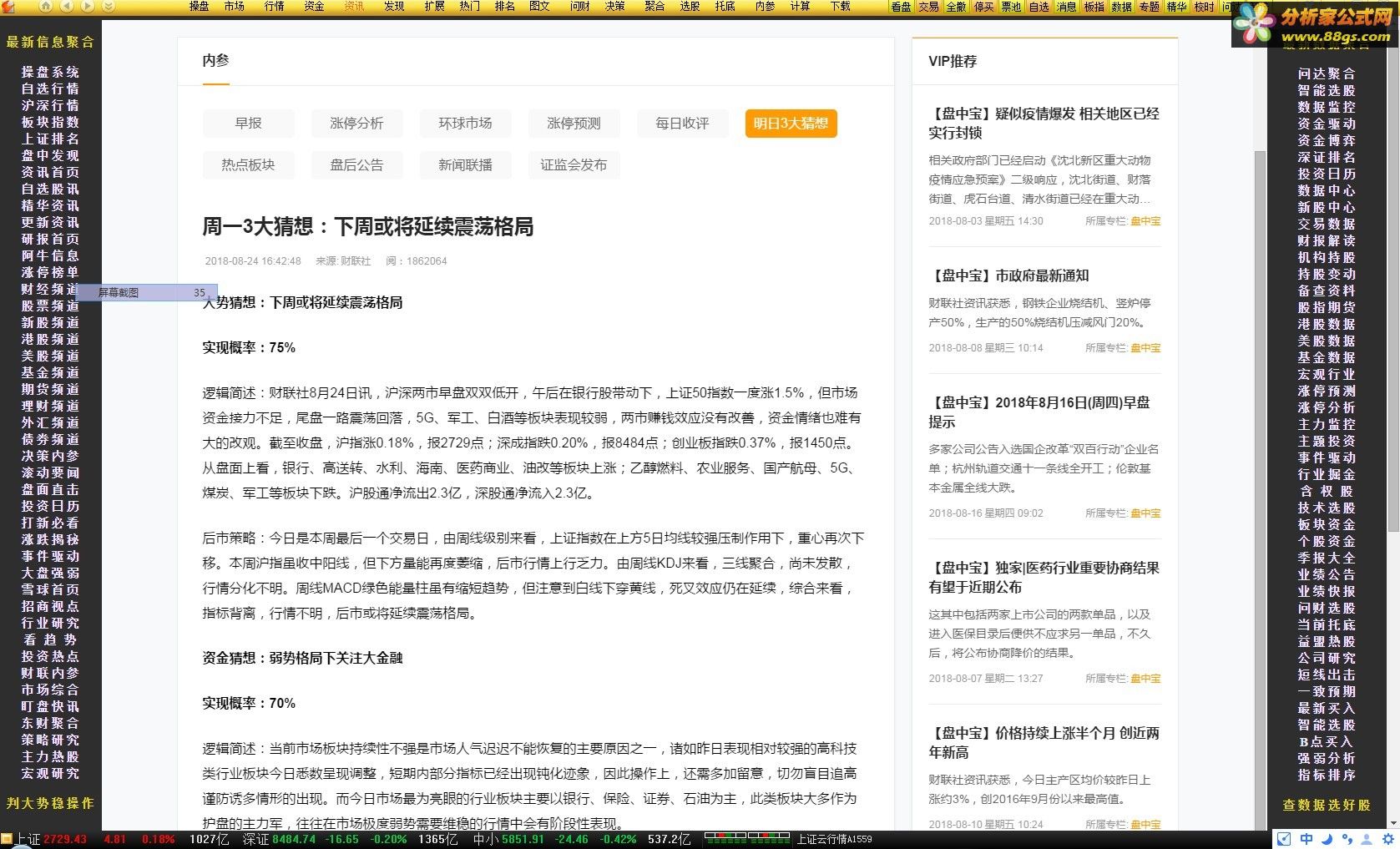The image size is (1400, 849).
Task: Open 投资日历 in right sidebar
Action: pos(1327,174)
